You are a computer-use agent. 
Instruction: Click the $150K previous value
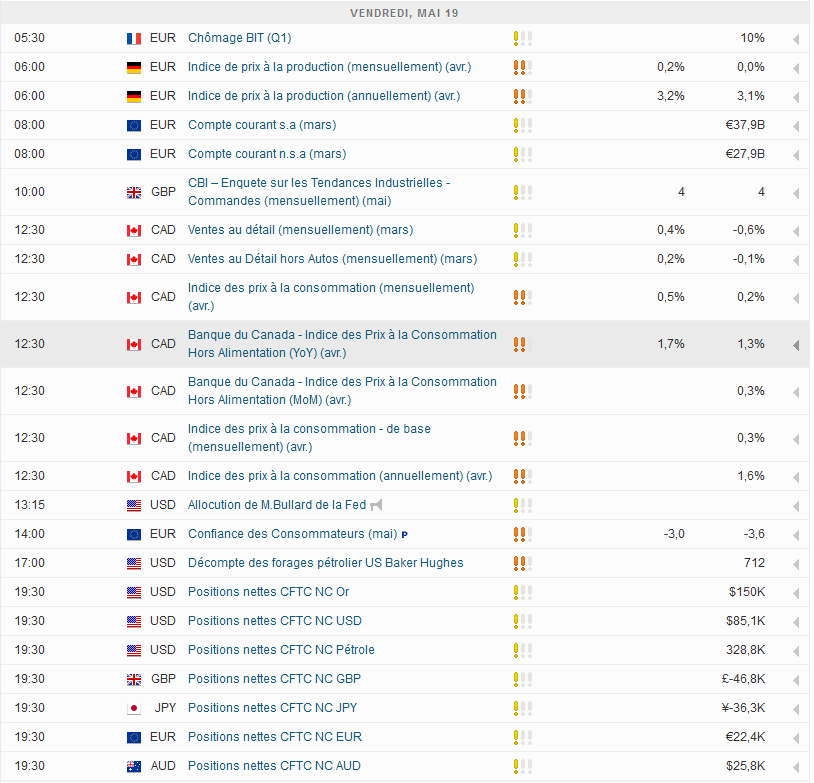click(747, 592)
